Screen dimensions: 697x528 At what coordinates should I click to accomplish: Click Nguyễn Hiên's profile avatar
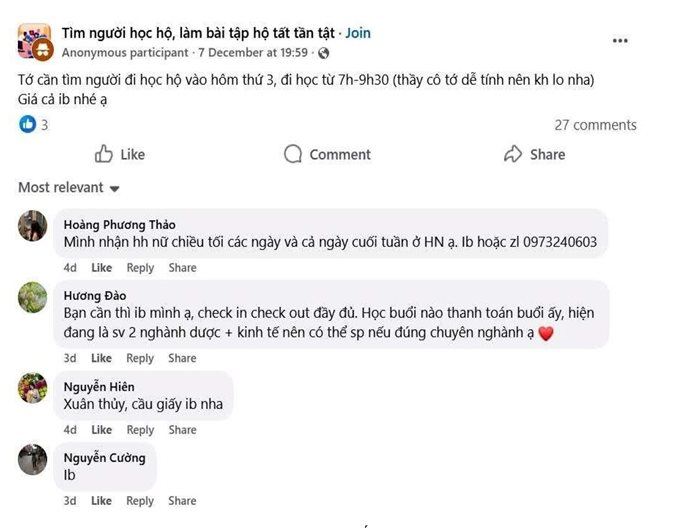click(x=33, y=388)
